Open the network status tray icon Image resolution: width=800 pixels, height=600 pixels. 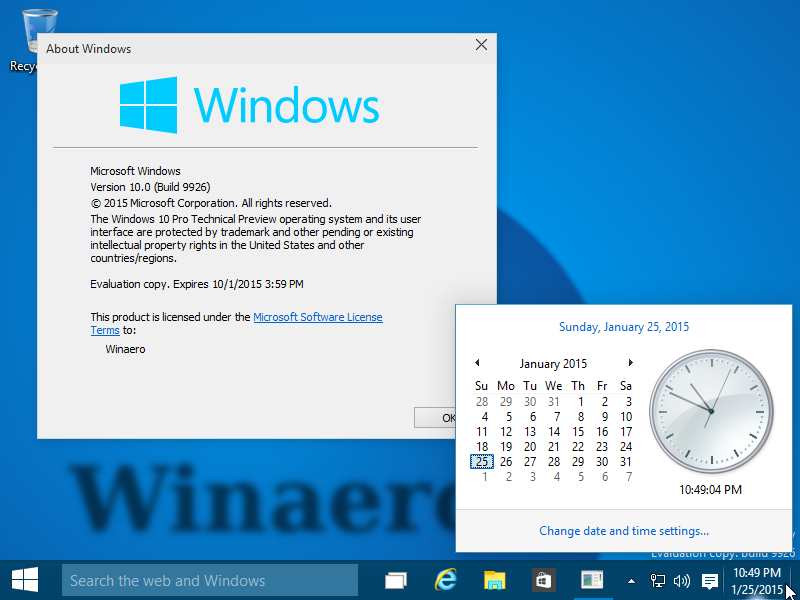click(658, 581)
